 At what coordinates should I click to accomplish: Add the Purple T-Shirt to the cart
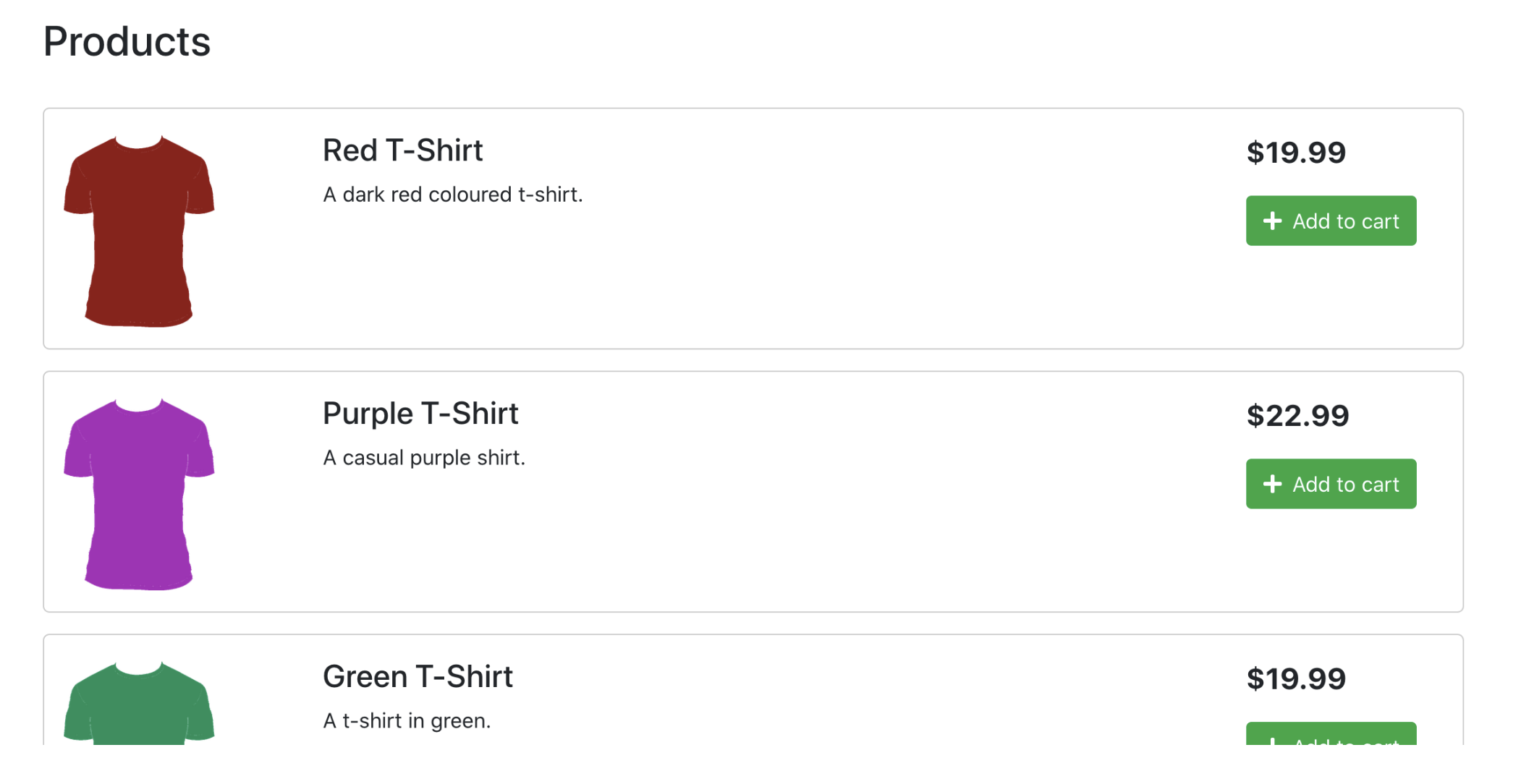click(1331, 484)
